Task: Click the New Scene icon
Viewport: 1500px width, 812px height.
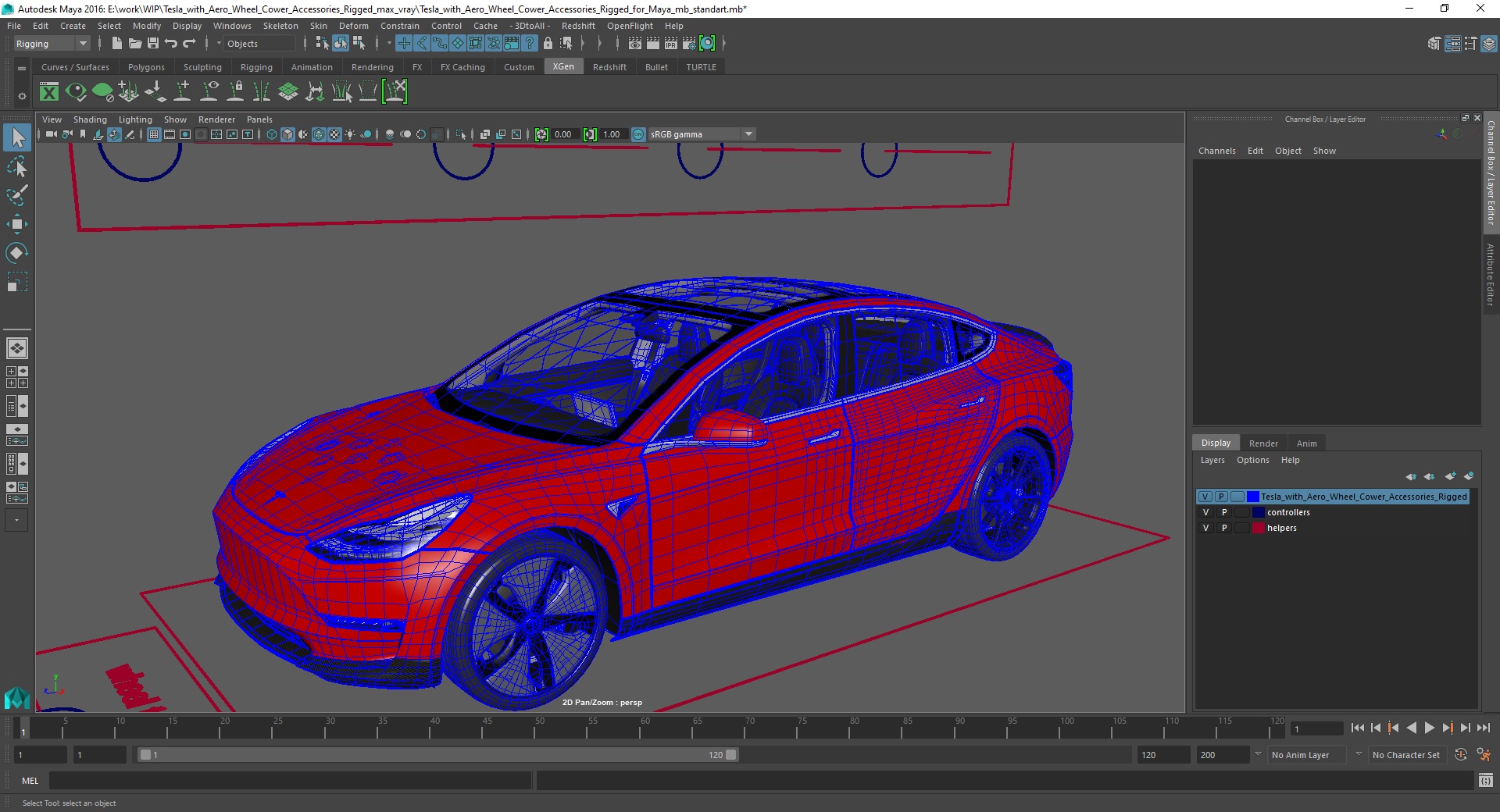Action: (116, 44)
